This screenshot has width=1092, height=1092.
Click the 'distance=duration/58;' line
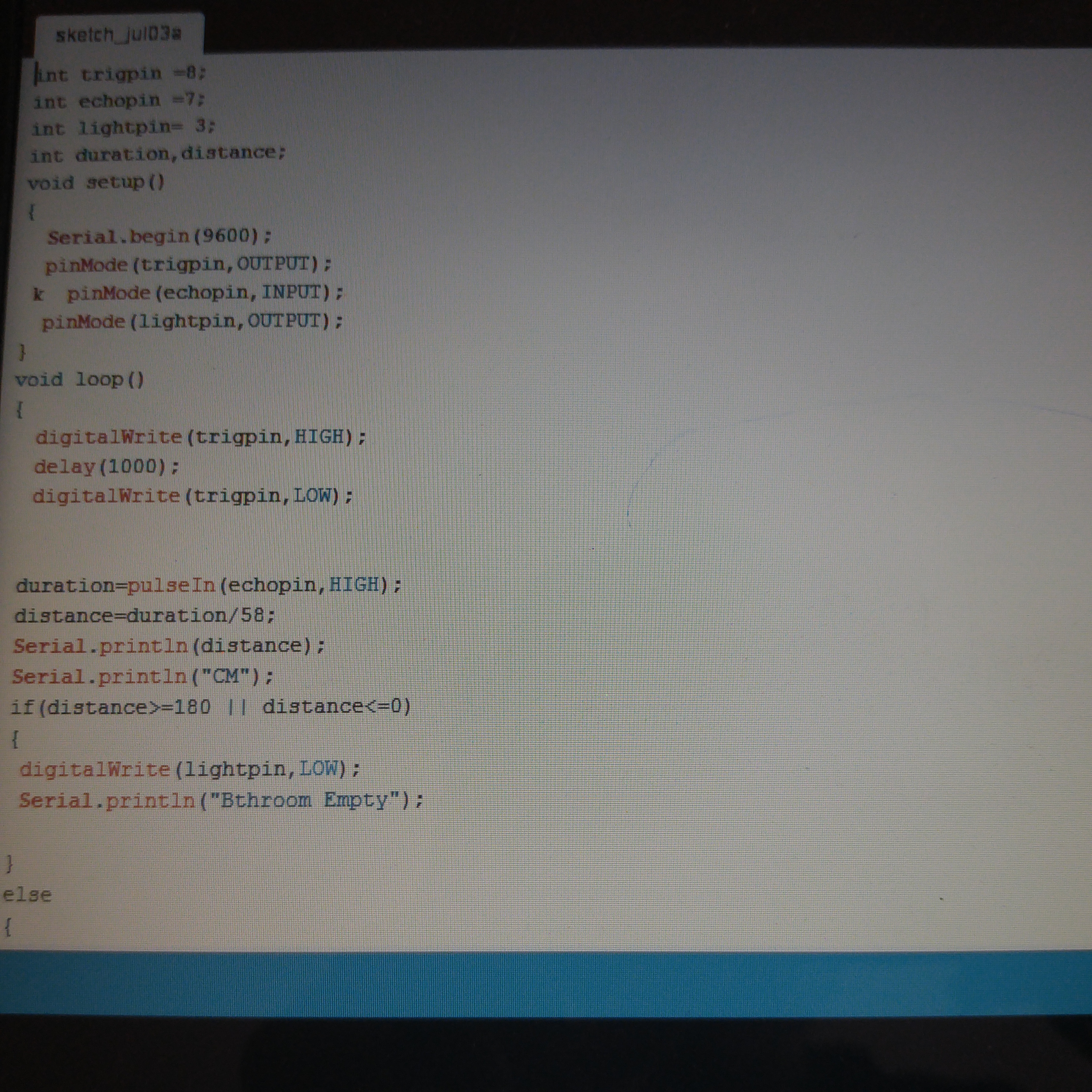point(145,615)
